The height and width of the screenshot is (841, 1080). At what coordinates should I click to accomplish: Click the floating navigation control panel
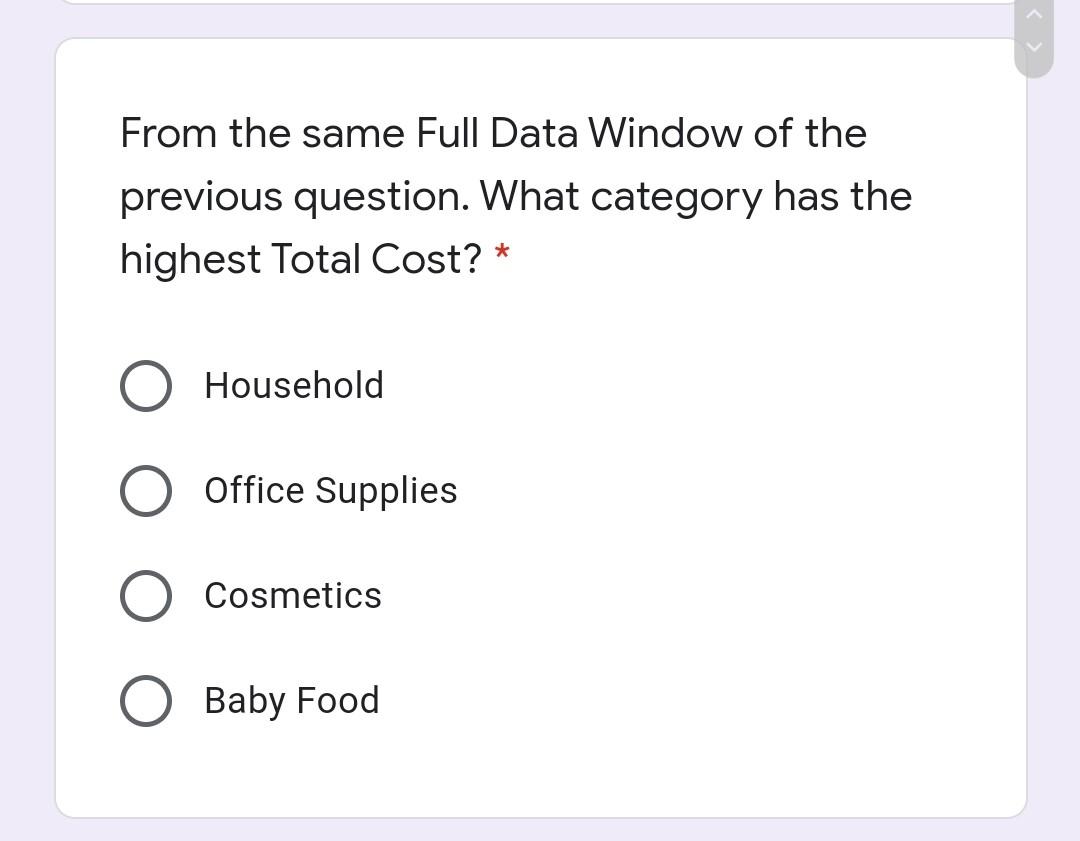1033,30
